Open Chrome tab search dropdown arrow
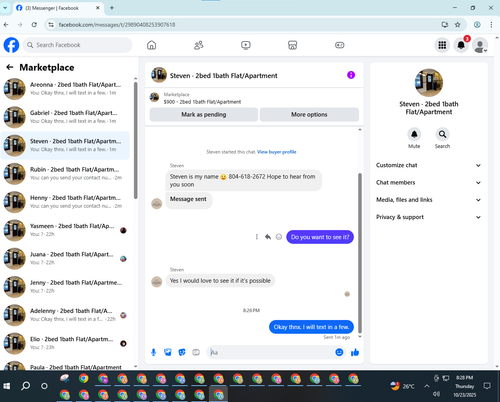 5,8
